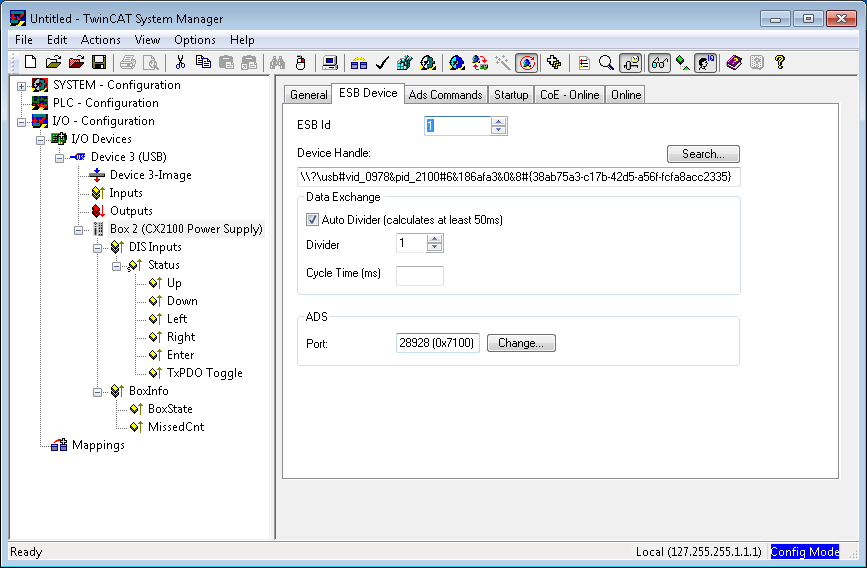This screenshot has height=568, width=867.
Task: Click the Print Preview toolbar icon
Action: coord(150,62)
